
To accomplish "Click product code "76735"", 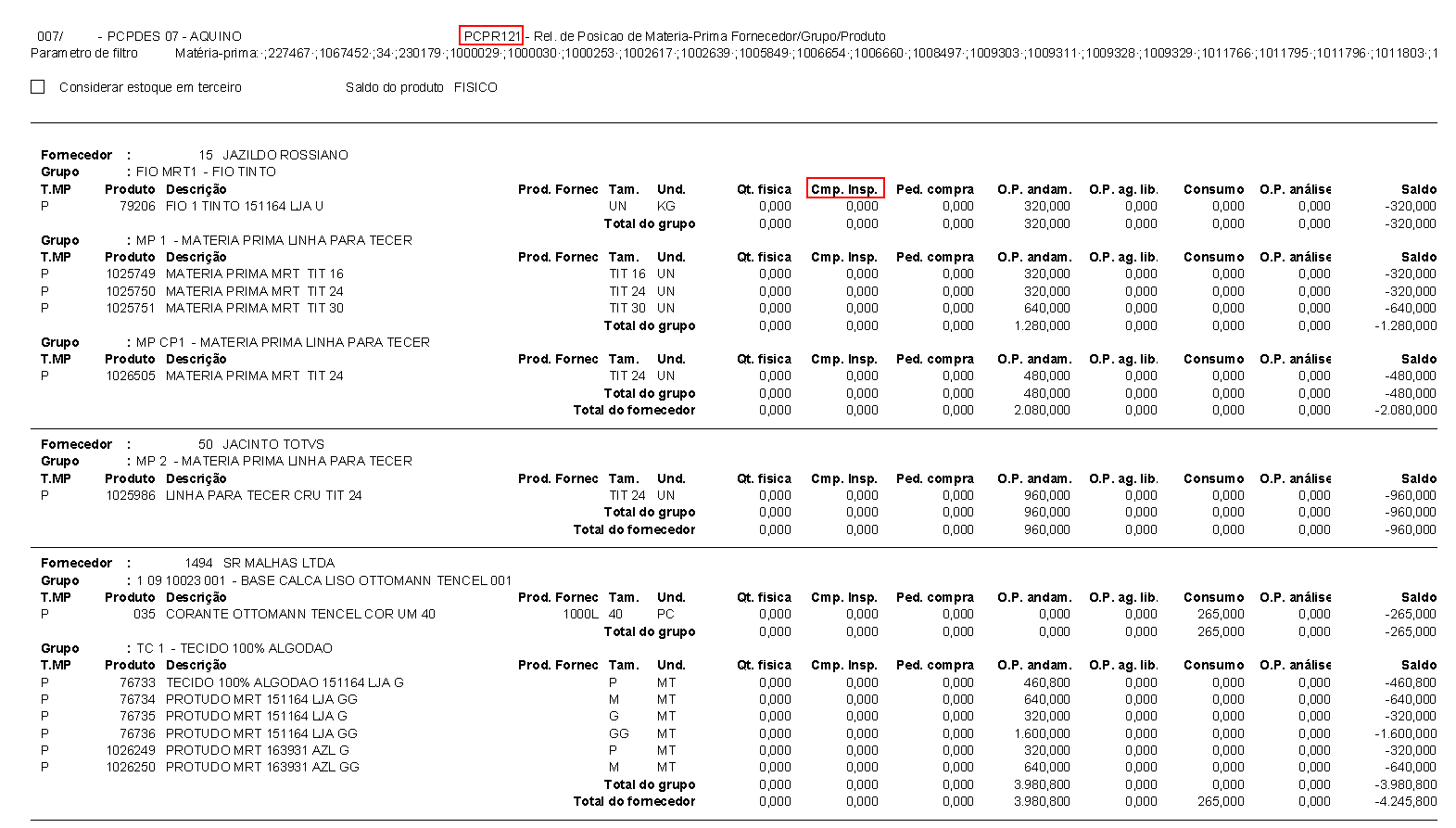I will [137, 716].
